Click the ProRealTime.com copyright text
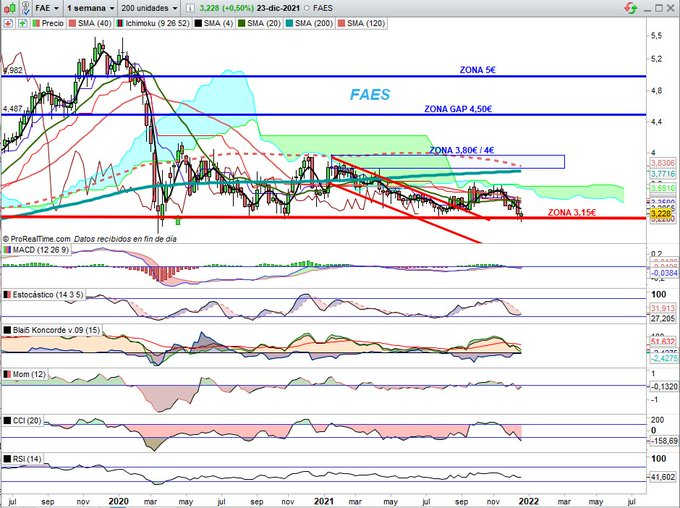Image resolution: width=680 pixels, height=508 pixels. pos(36,239)
